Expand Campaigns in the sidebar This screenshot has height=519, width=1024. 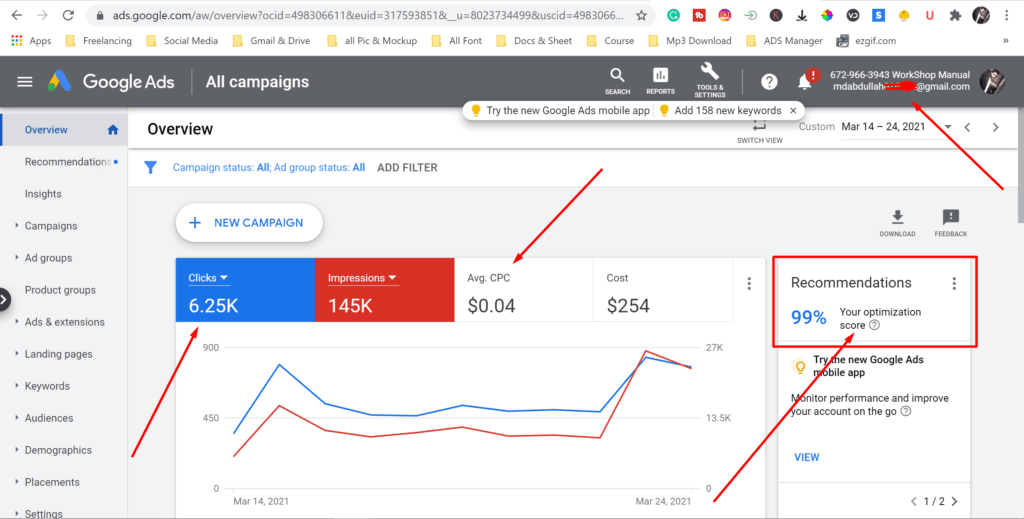pos(17,225)
